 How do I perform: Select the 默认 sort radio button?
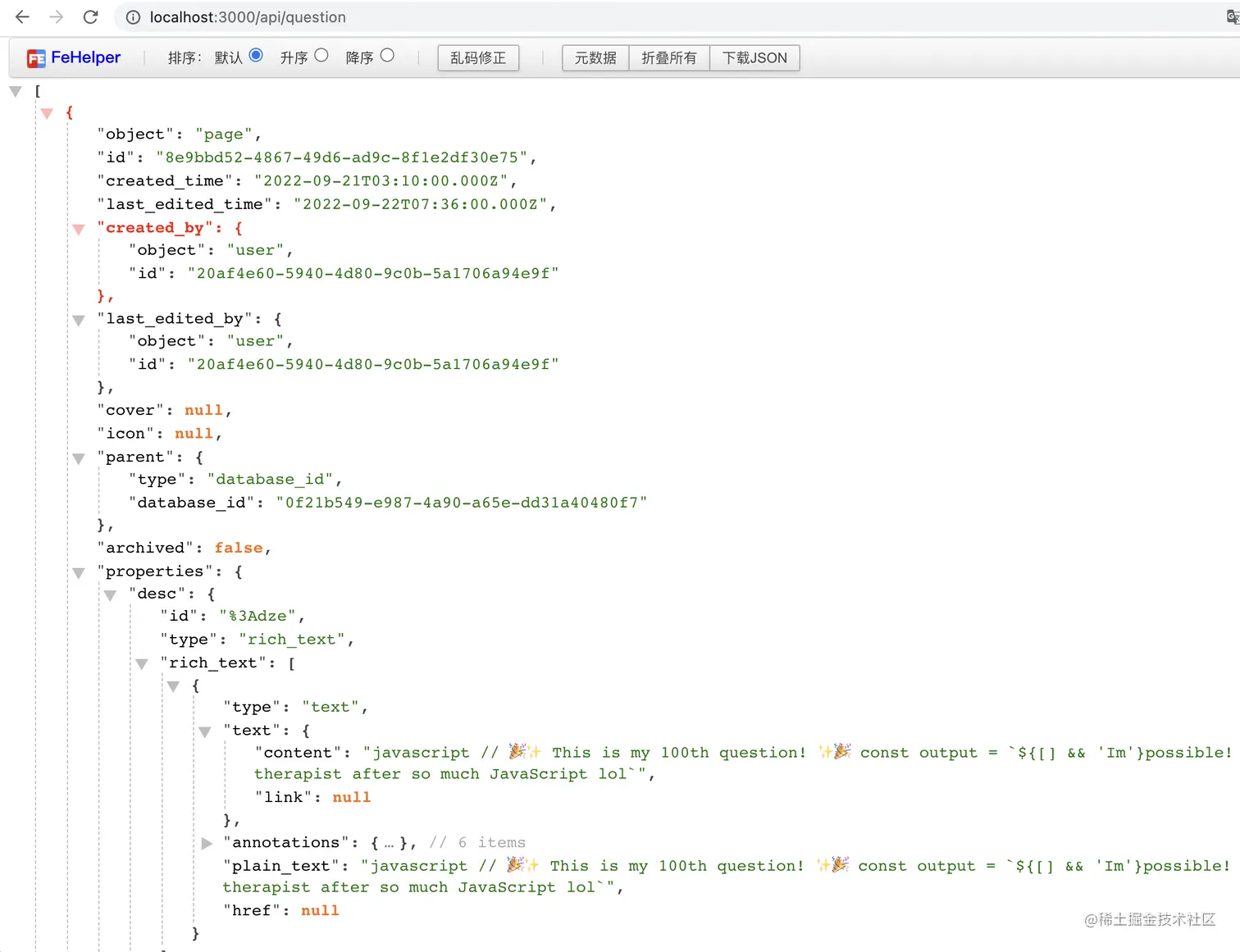pyautogui.click(x=256, y=55)
